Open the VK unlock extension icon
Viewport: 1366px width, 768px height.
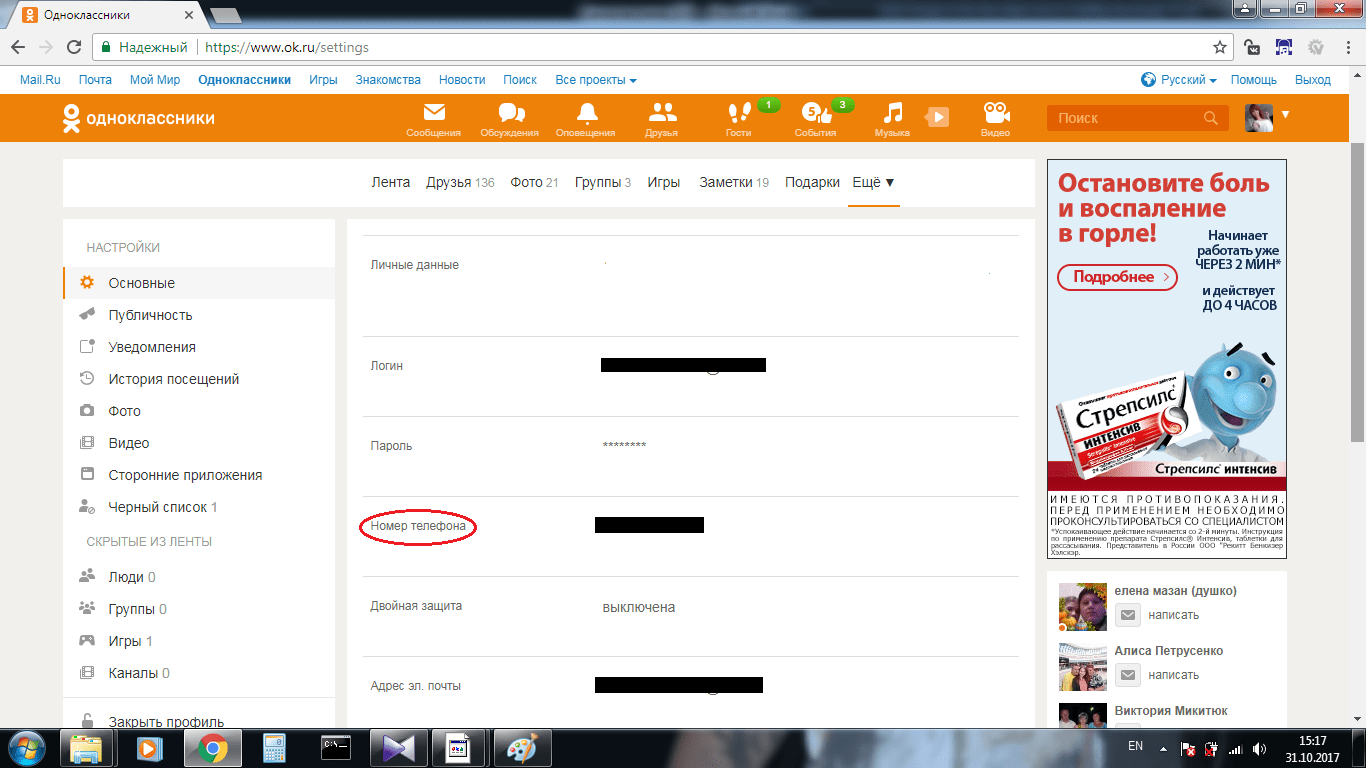click(1252, 47)
